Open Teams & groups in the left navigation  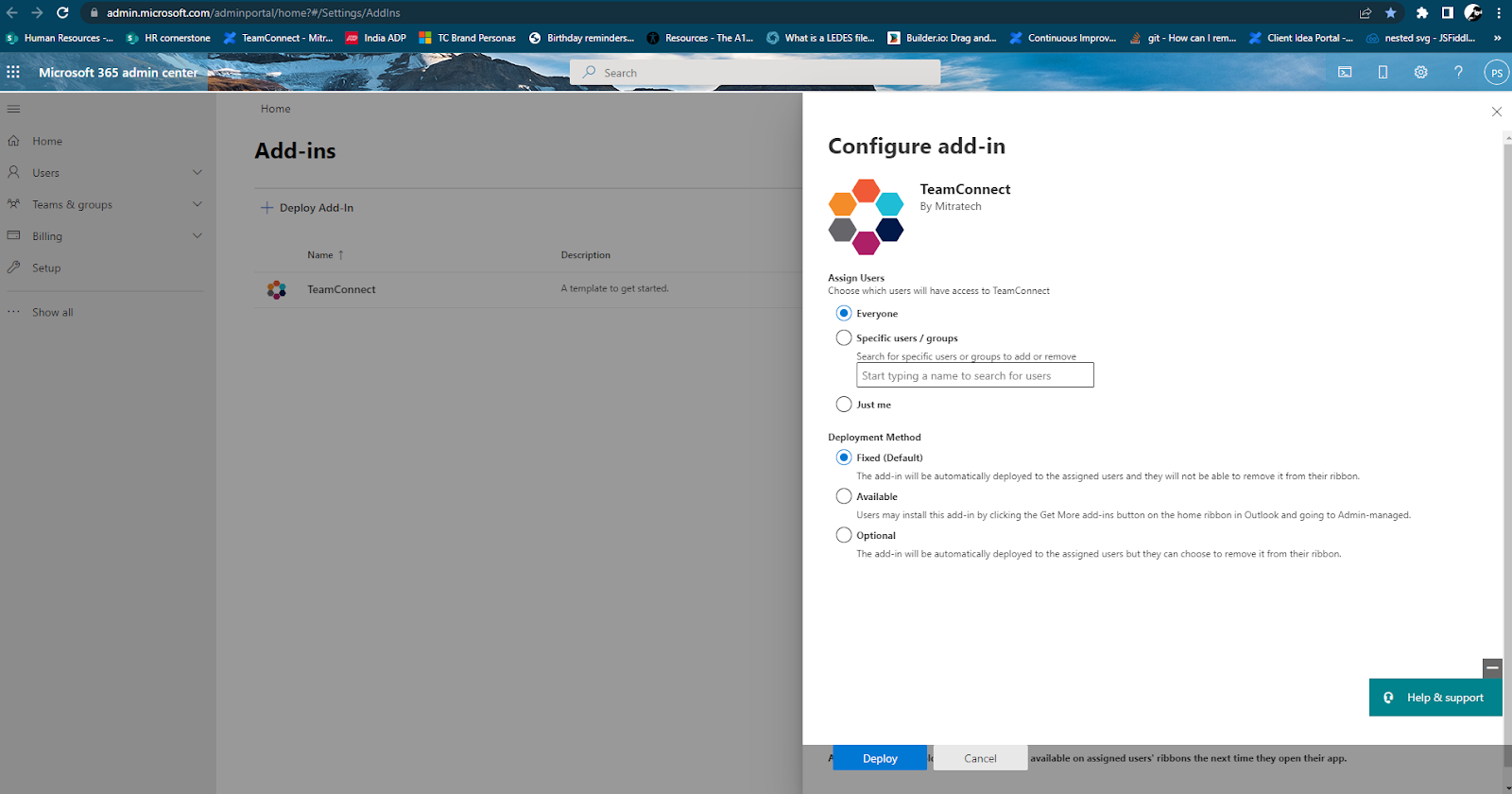click(x=72, y=204)
